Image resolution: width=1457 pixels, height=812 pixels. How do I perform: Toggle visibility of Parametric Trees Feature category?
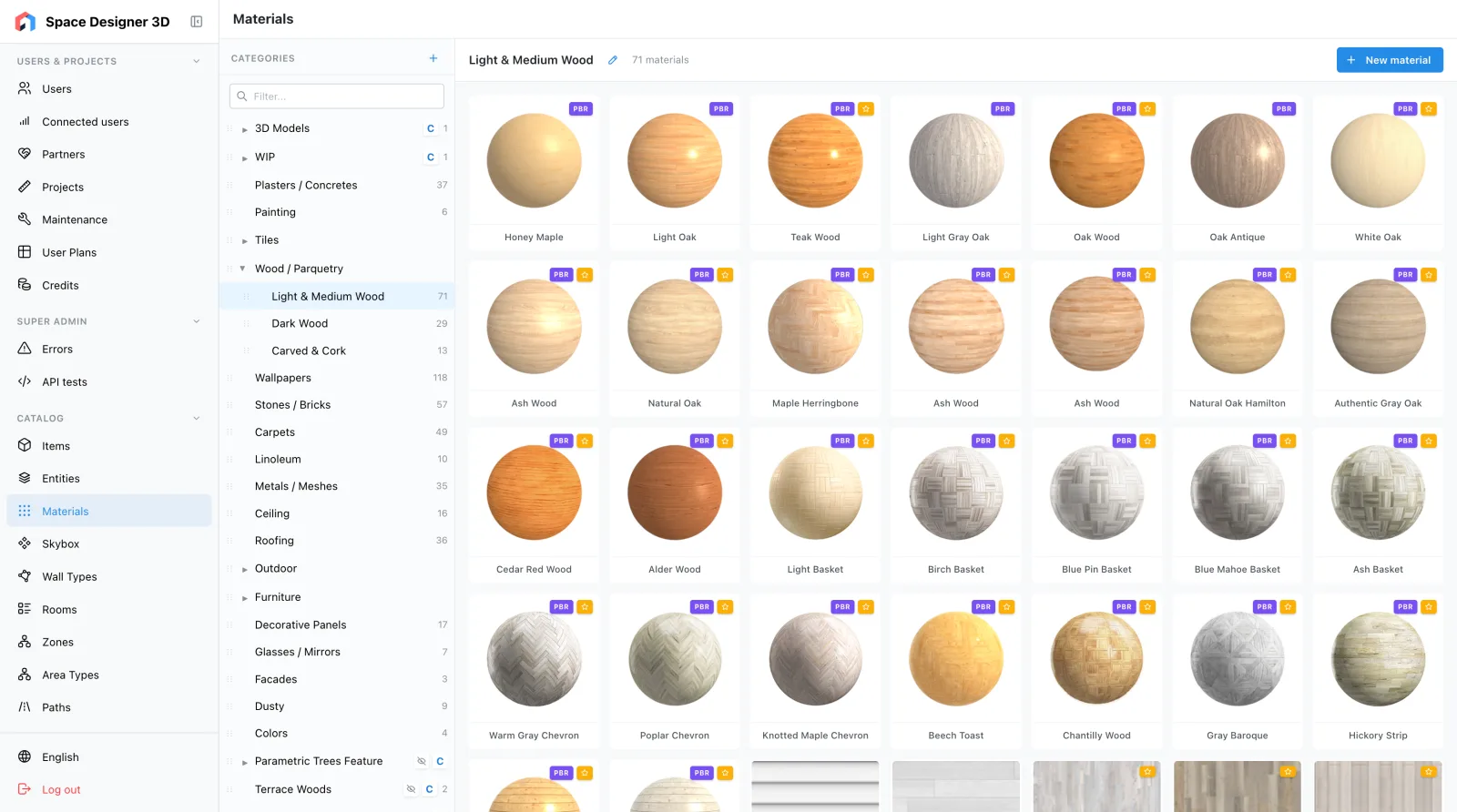tap(422, 761)
